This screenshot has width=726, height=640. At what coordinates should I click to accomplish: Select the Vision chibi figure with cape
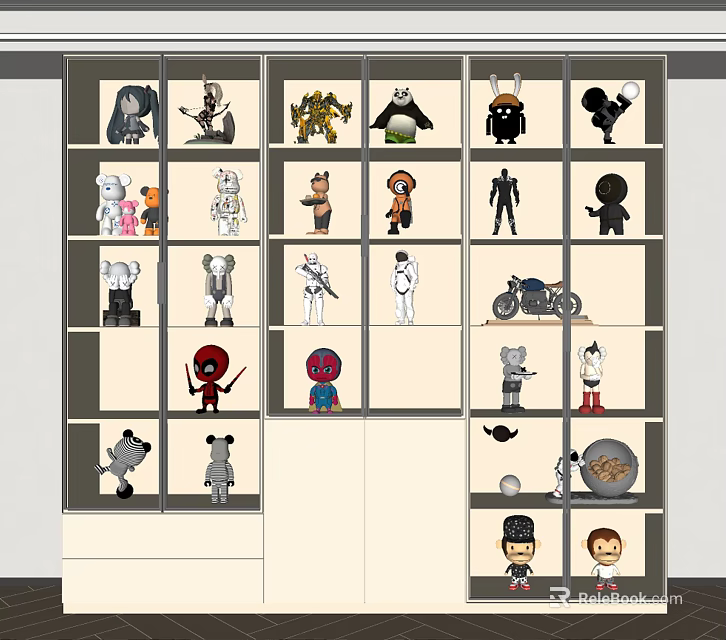point(324,381)
